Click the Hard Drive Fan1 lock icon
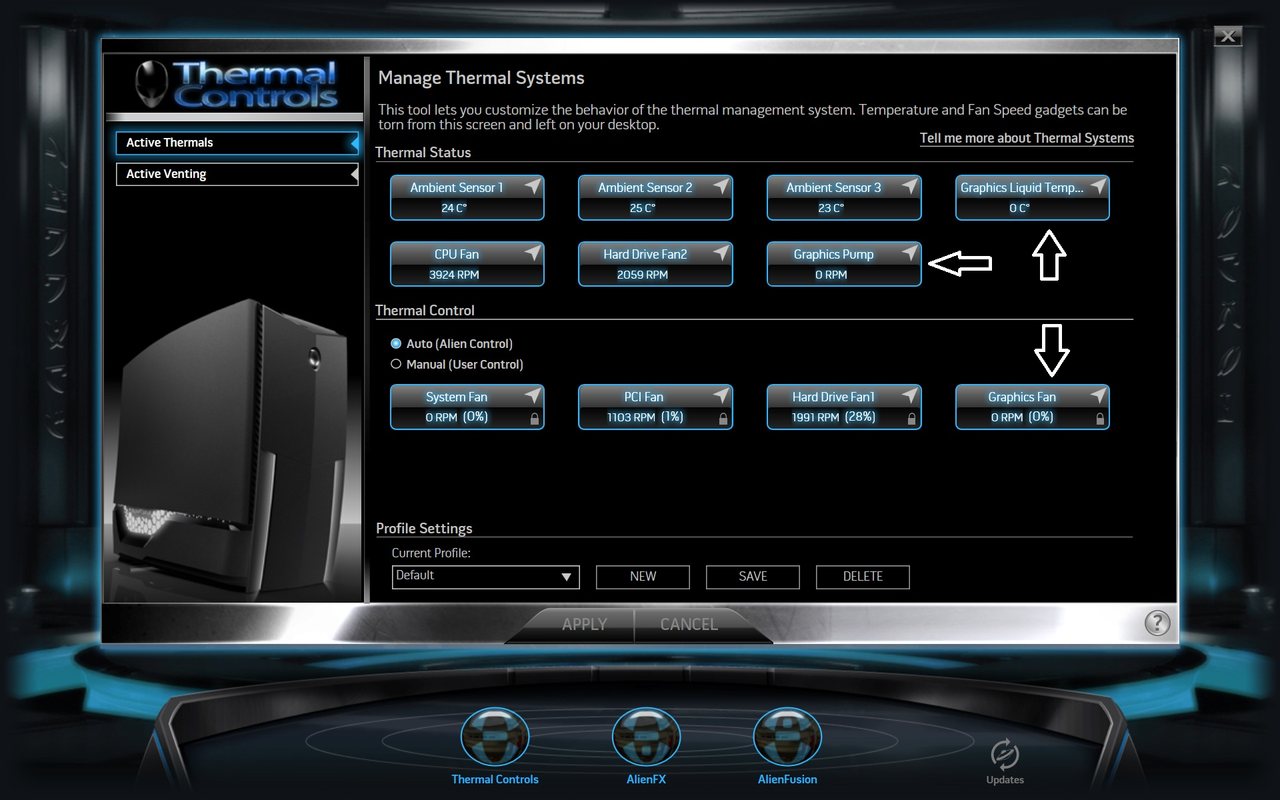This screenshot has height=800, width=1280. (x=911, y=419)
